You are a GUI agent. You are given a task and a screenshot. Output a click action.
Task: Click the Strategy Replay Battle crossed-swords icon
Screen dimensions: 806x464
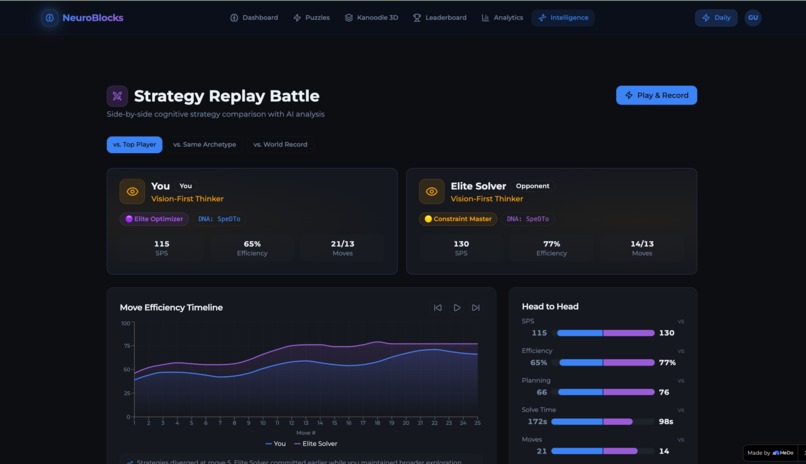117,96
